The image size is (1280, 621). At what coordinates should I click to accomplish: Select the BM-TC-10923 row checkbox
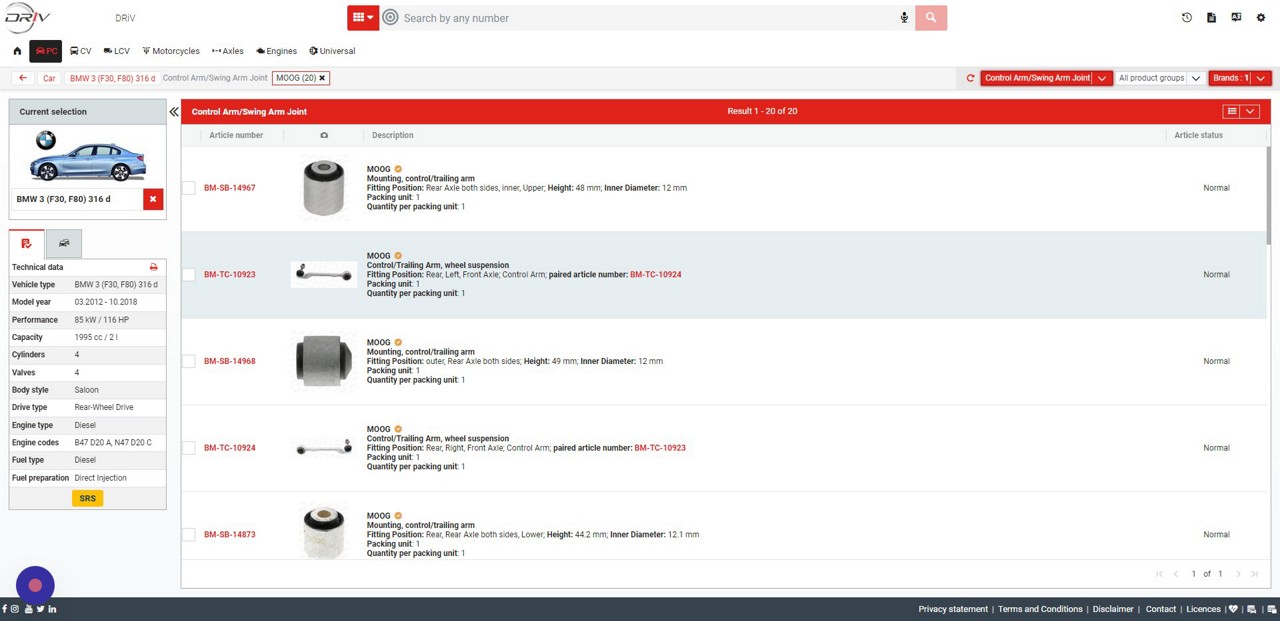click(x=189, y=275)
